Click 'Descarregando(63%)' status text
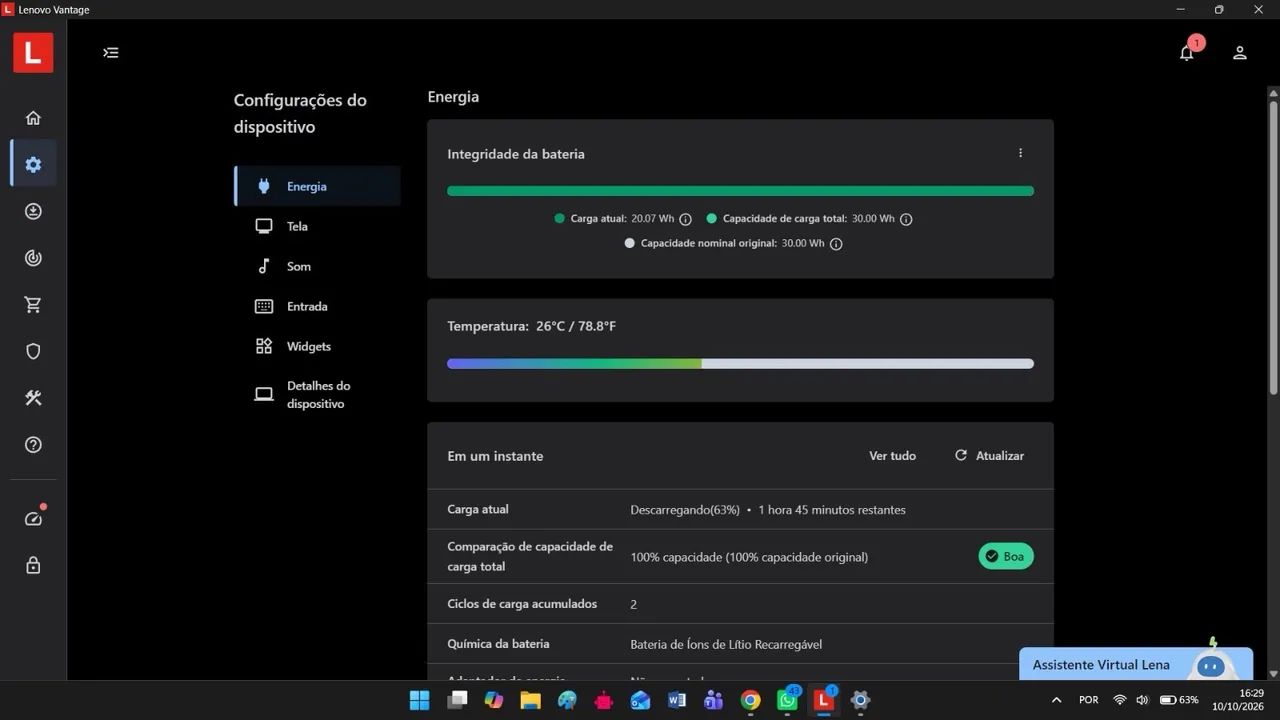Screen dimensions: 1280x720 pyautogui.click(x=685, y=510)
